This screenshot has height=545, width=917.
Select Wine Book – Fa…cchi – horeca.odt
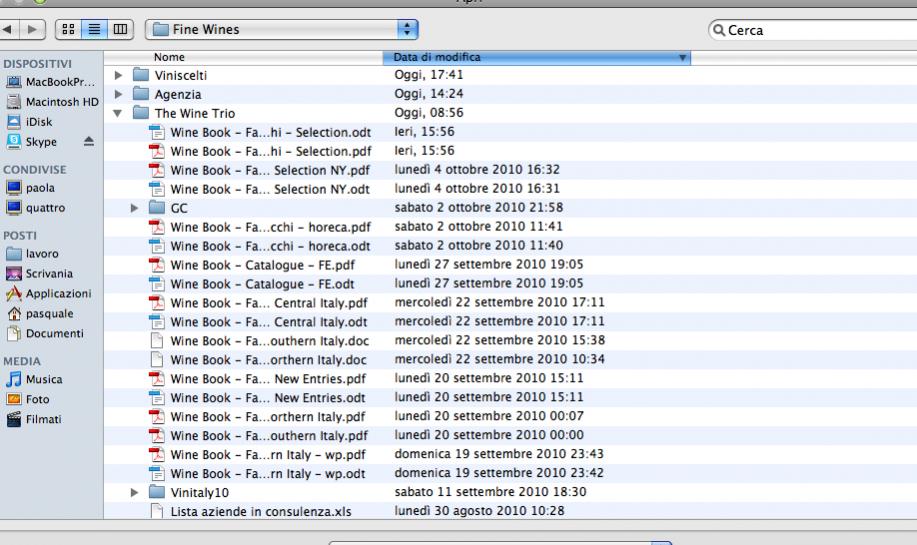coord(260,246)
